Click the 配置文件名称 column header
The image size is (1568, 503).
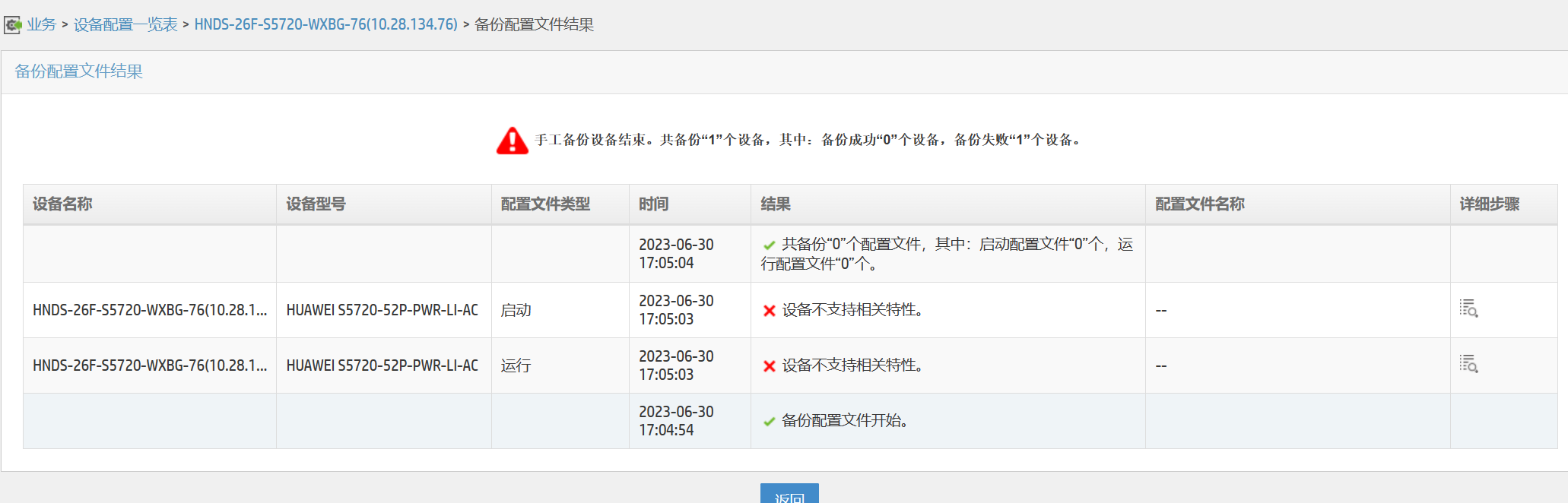click(1199, 204)
